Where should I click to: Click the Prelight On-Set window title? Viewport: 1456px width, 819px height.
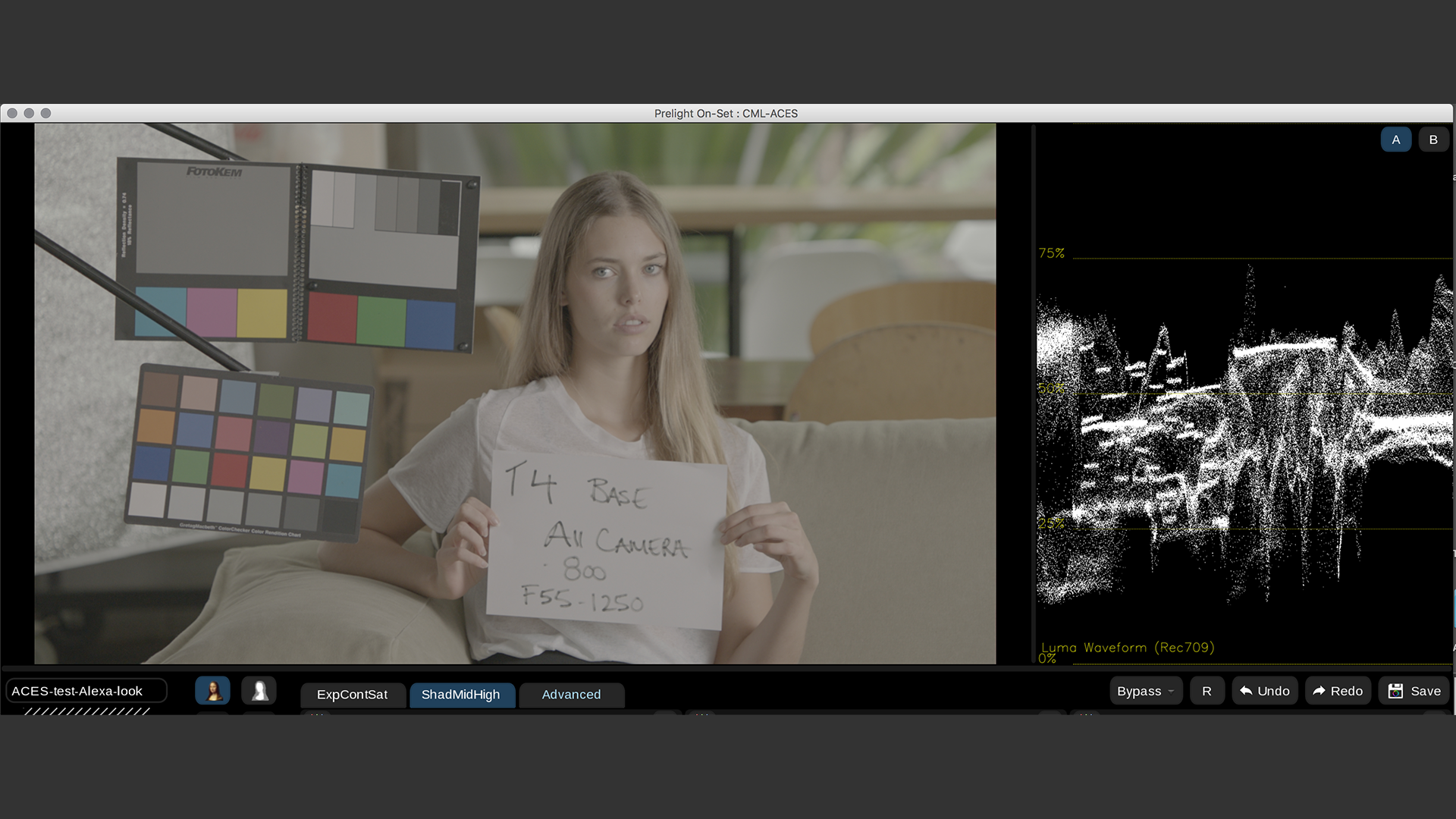726,114
